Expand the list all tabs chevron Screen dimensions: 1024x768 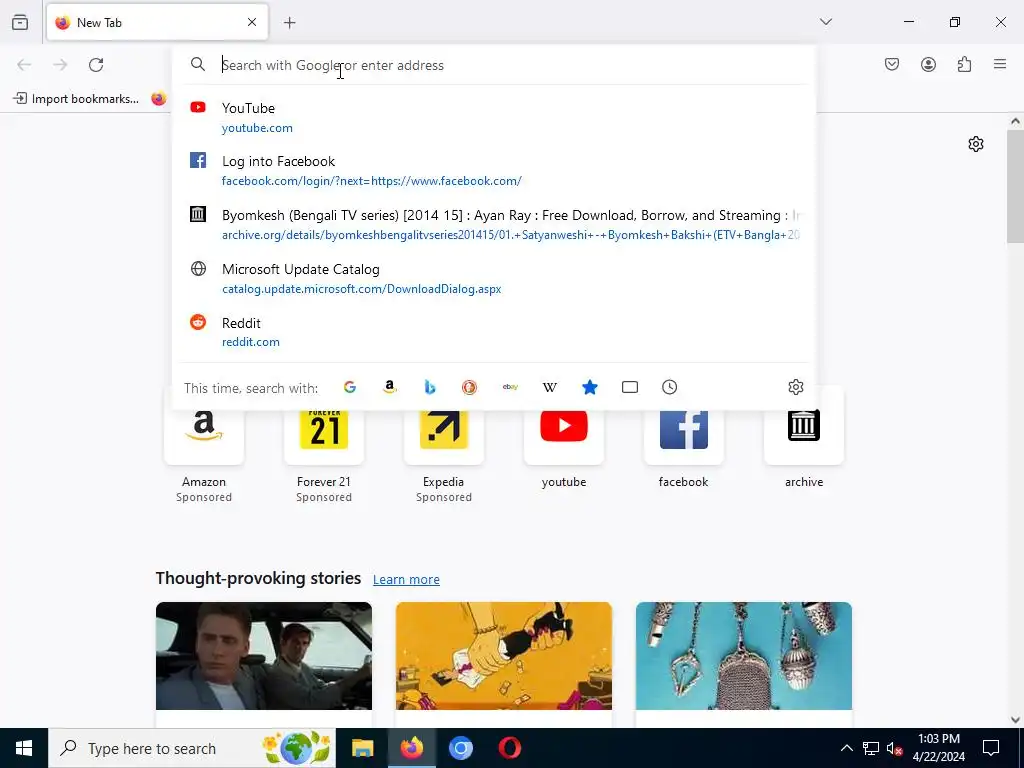826,22
